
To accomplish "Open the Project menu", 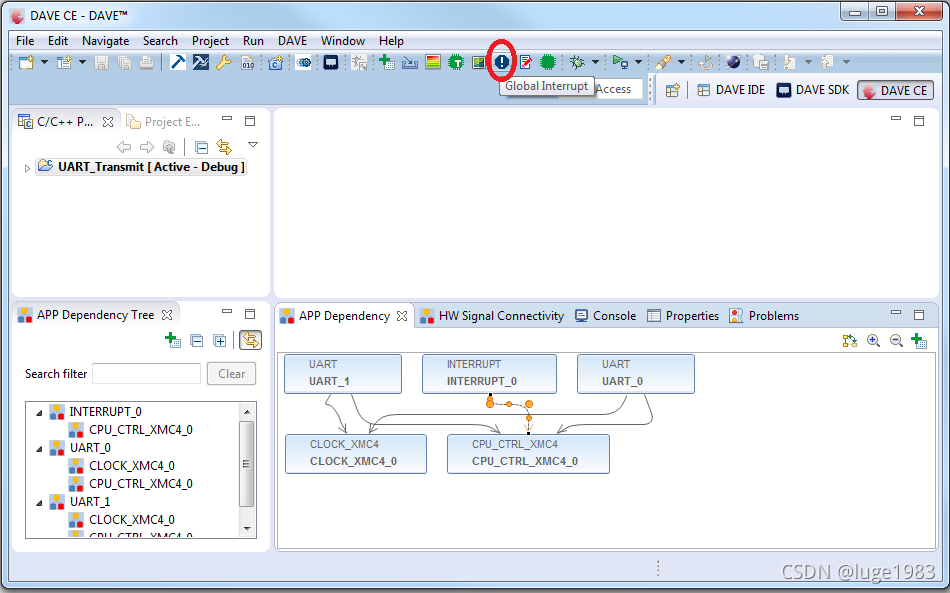I will pyautogui.click(x=210, y=41).
